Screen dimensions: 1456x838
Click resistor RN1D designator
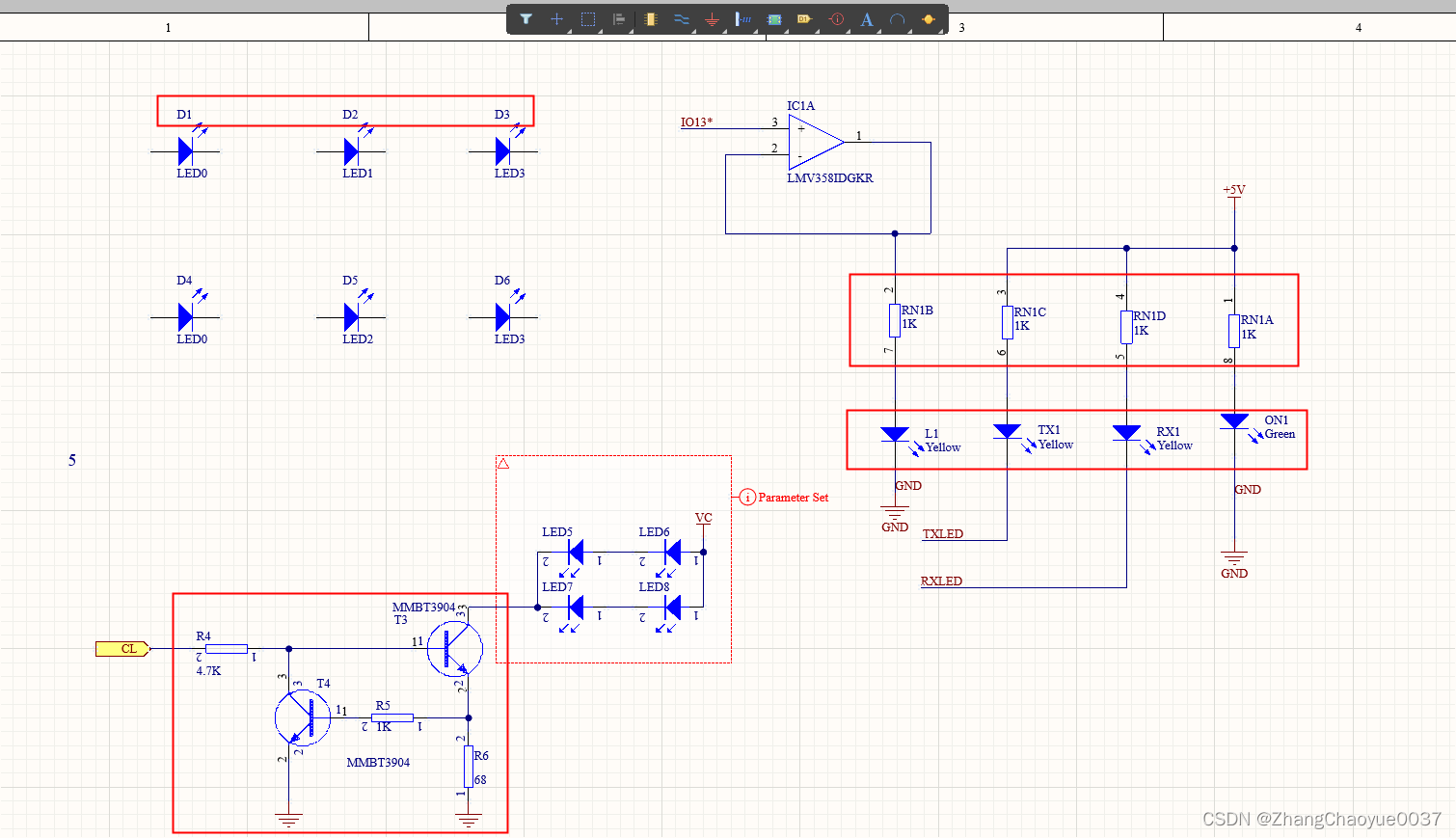[x=1149, y=316]
